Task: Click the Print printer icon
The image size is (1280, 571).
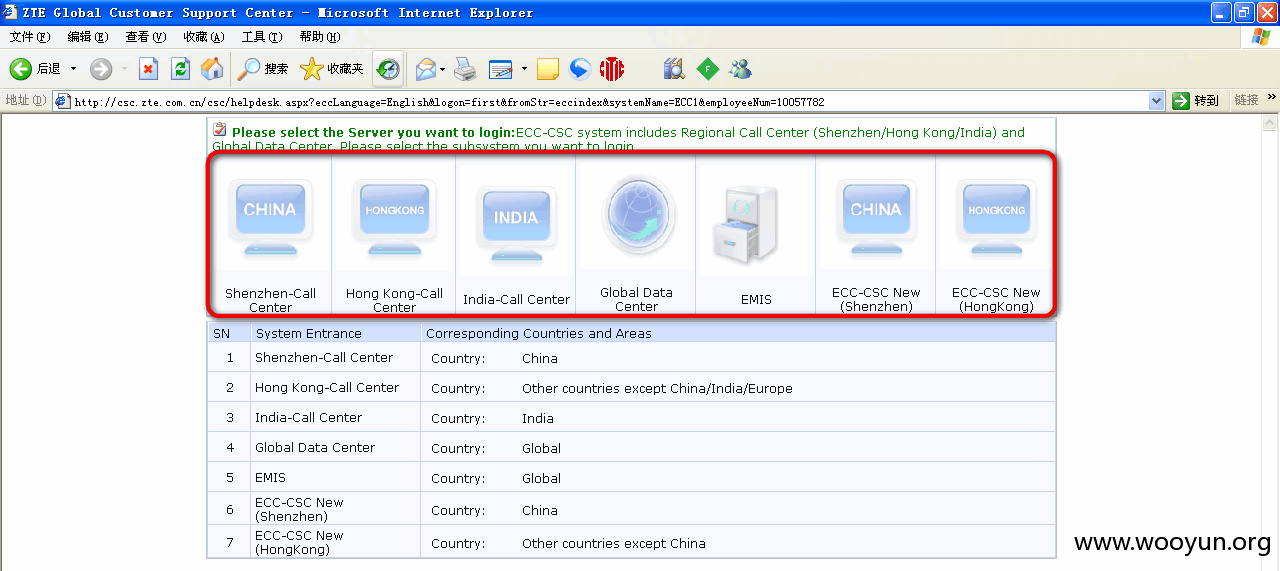Action: tap(465, 69)
